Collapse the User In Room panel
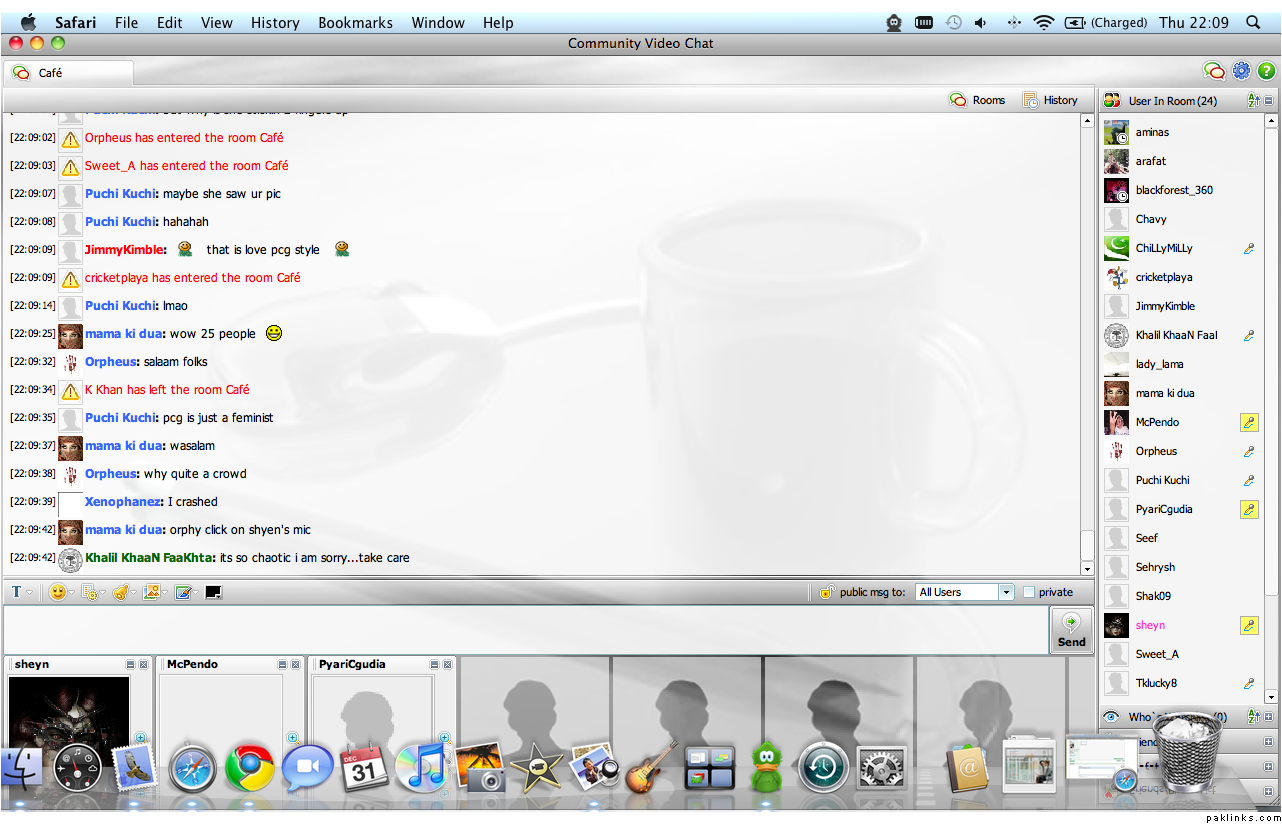 1269,101
